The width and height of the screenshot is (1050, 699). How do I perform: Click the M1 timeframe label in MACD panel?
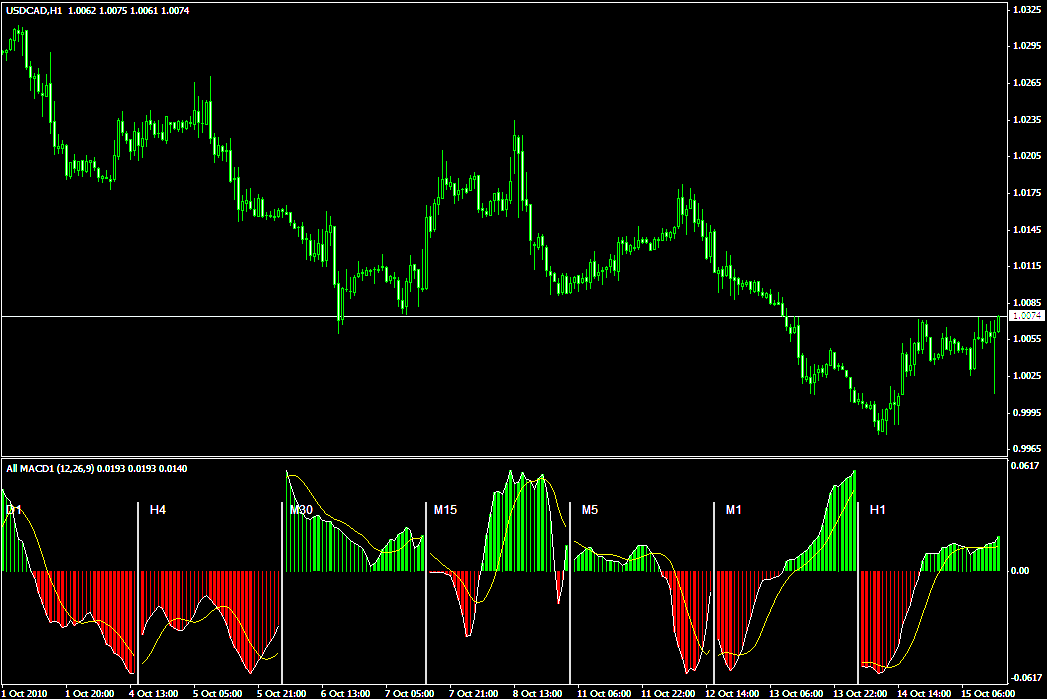click(x=733, y=510)
